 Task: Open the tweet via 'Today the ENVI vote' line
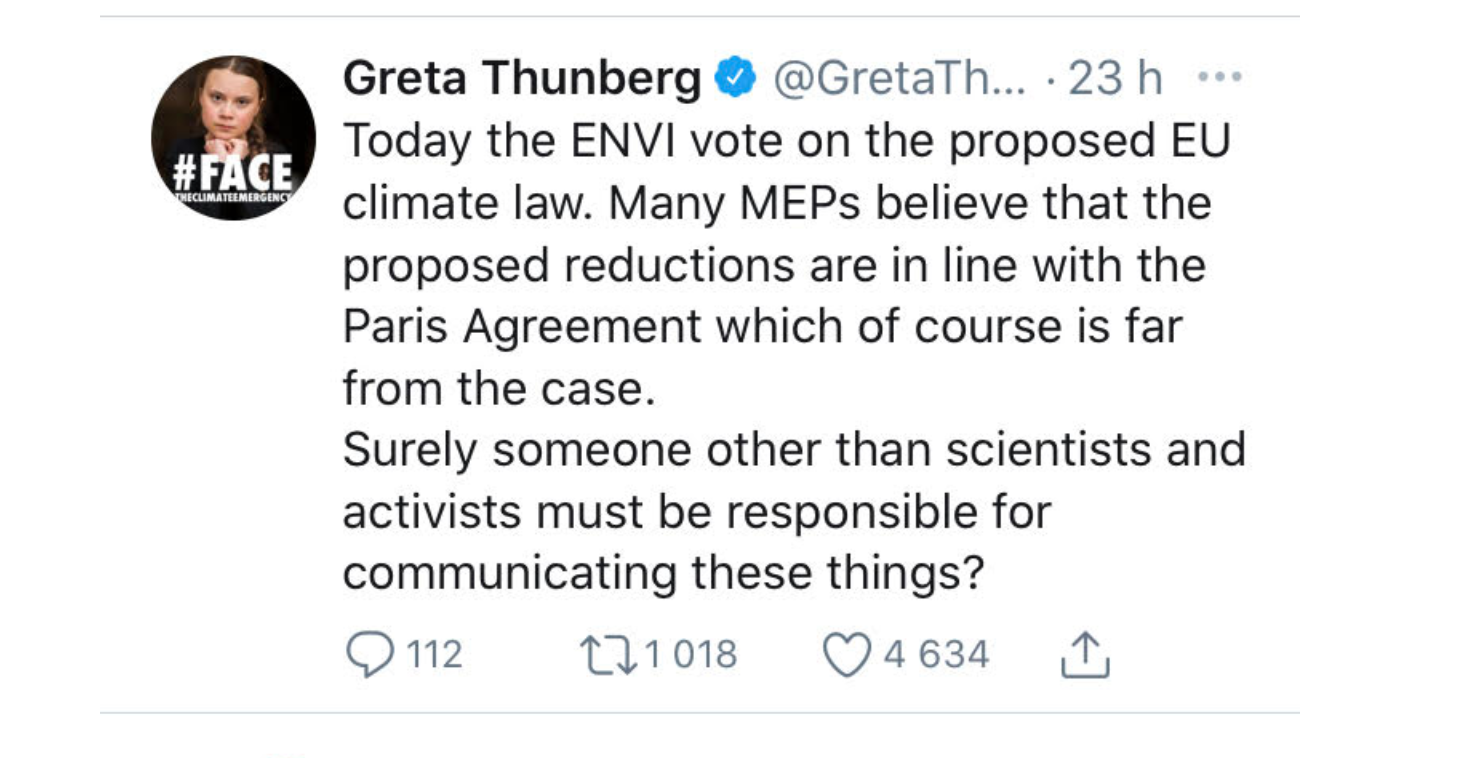786,142
